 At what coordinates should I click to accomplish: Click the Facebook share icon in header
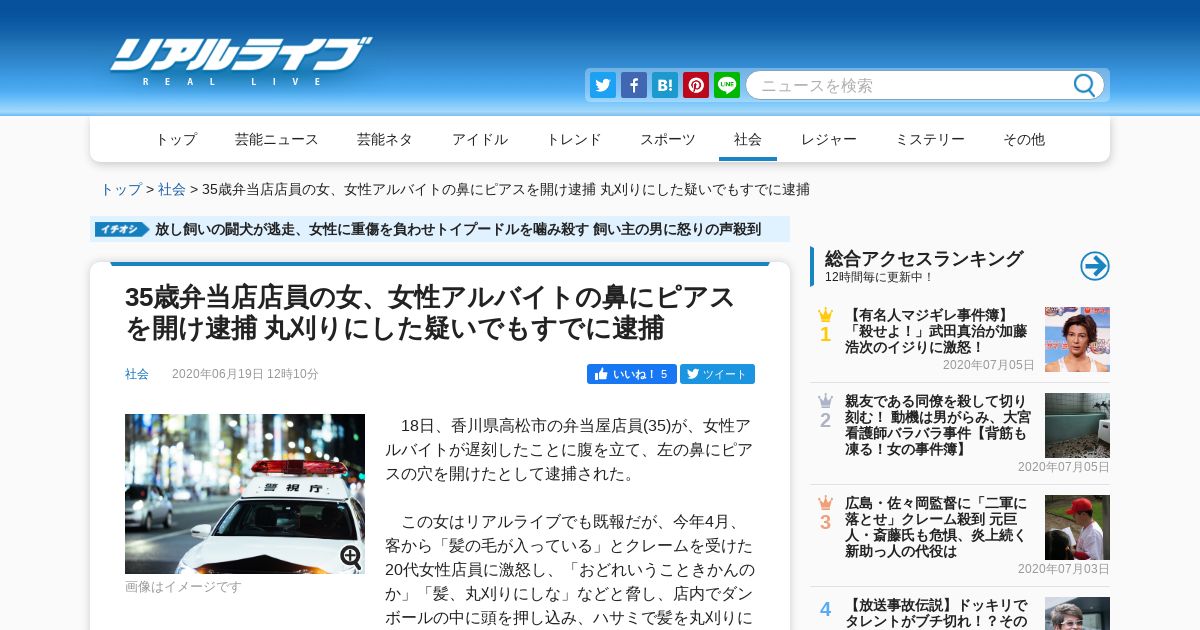point(634,85)
